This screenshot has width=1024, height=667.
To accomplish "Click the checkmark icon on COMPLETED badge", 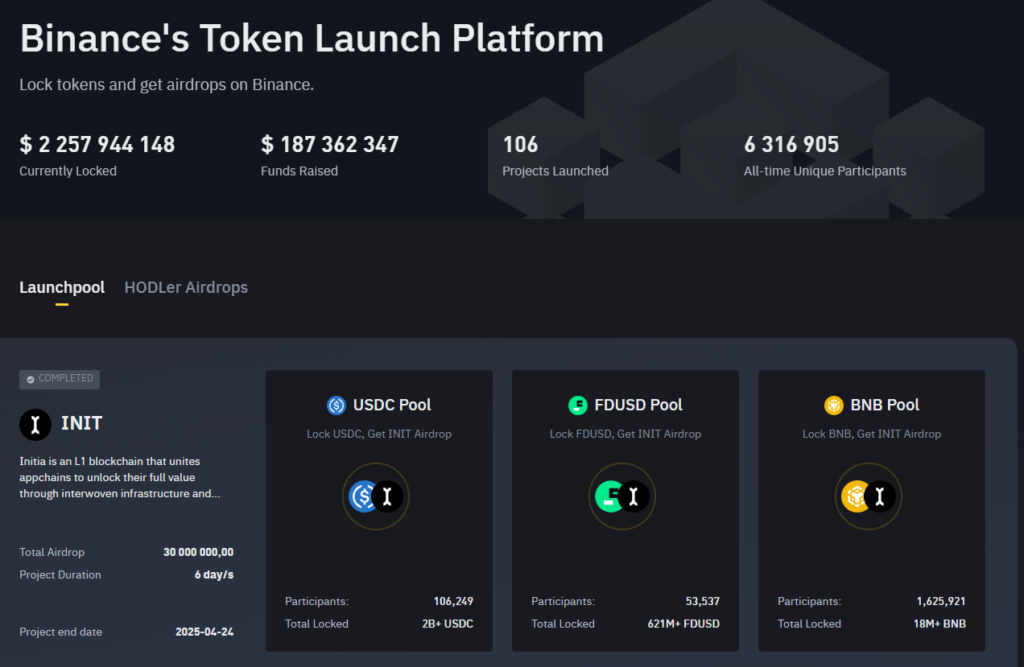I will point(30,379).
